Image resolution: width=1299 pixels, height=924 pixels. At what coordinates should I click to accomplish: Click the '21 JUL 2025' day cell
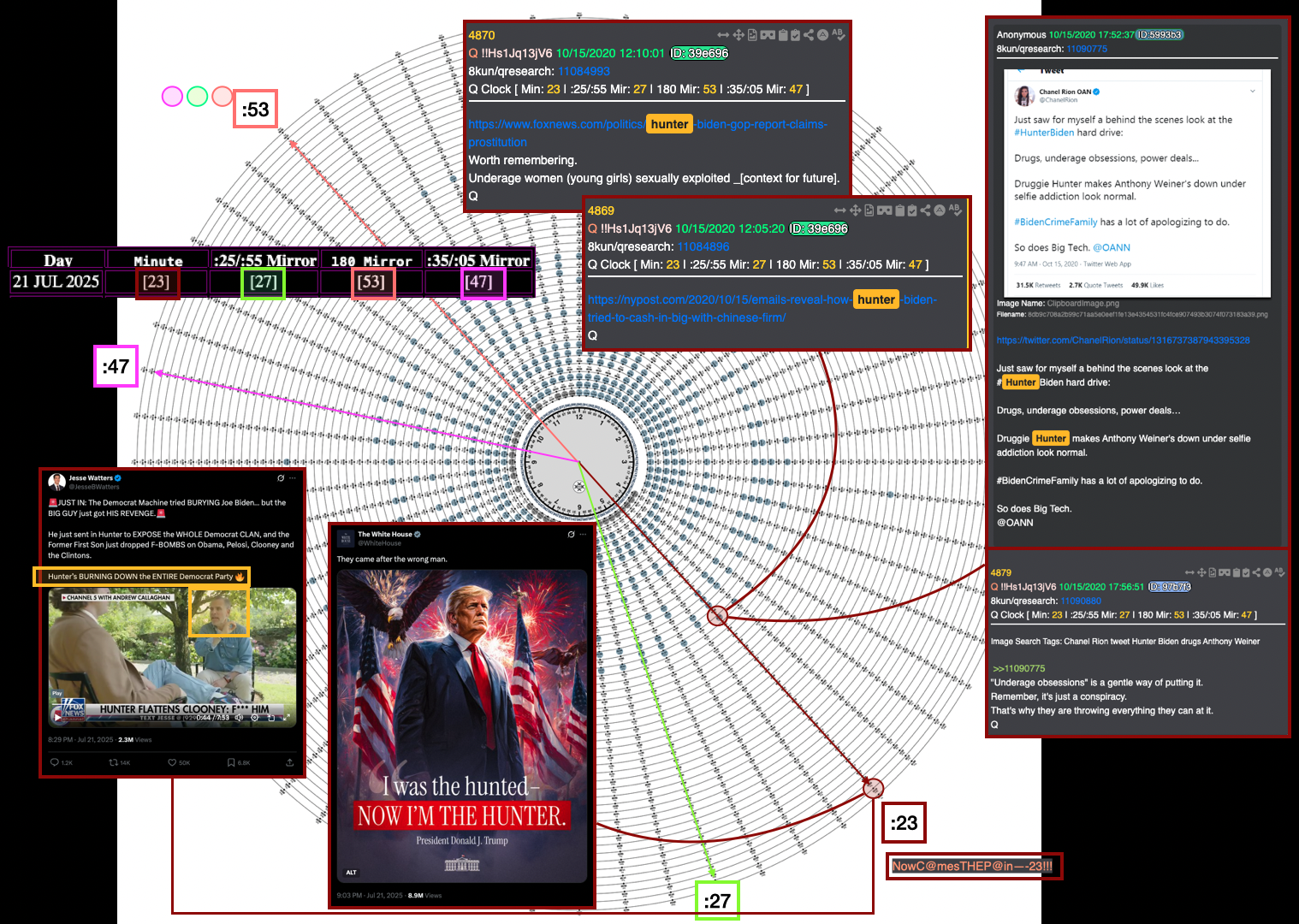pyautogui.click(x=56, y=281)
